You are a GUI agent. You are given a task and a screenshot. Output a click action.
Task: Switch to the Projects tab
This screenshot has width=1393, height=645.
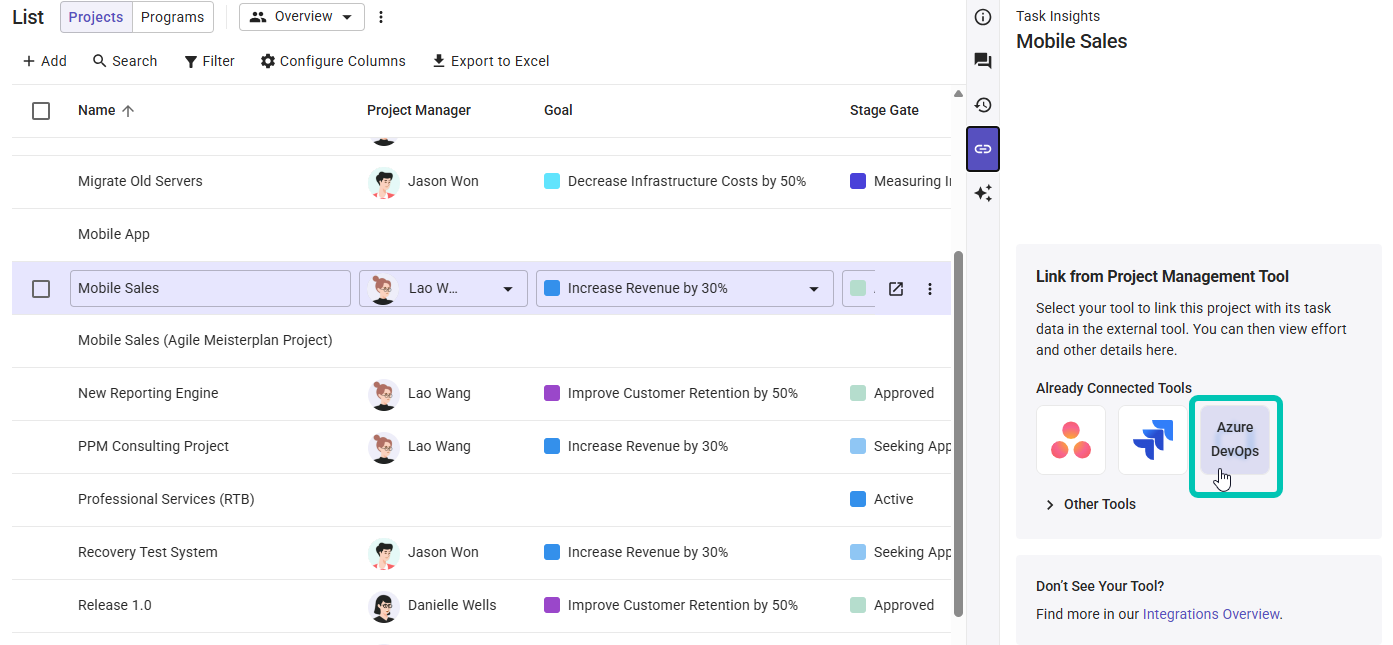(x=96, y=17)
